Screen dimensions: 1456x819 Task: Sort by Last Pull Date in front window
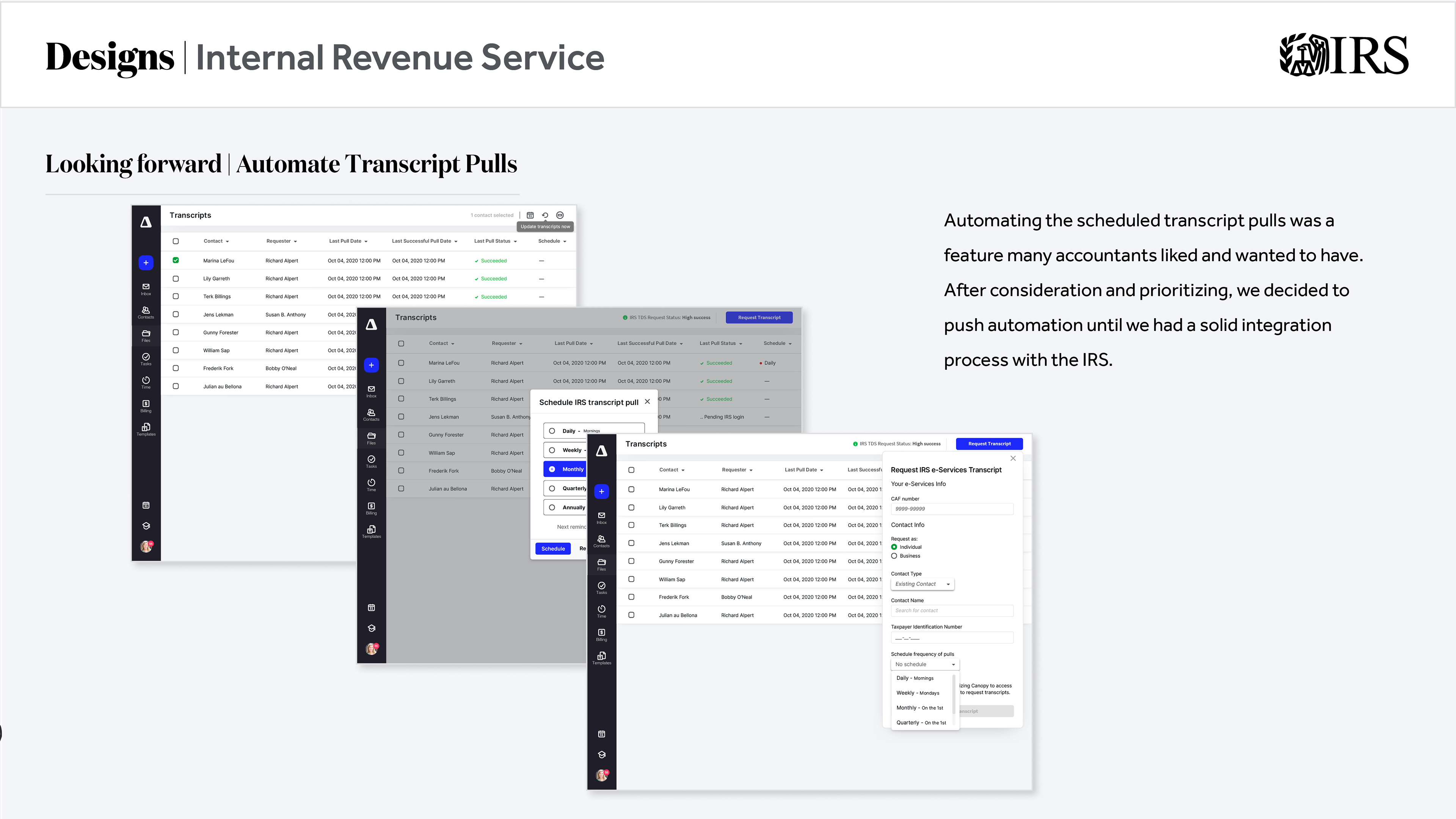click(804, 470)
